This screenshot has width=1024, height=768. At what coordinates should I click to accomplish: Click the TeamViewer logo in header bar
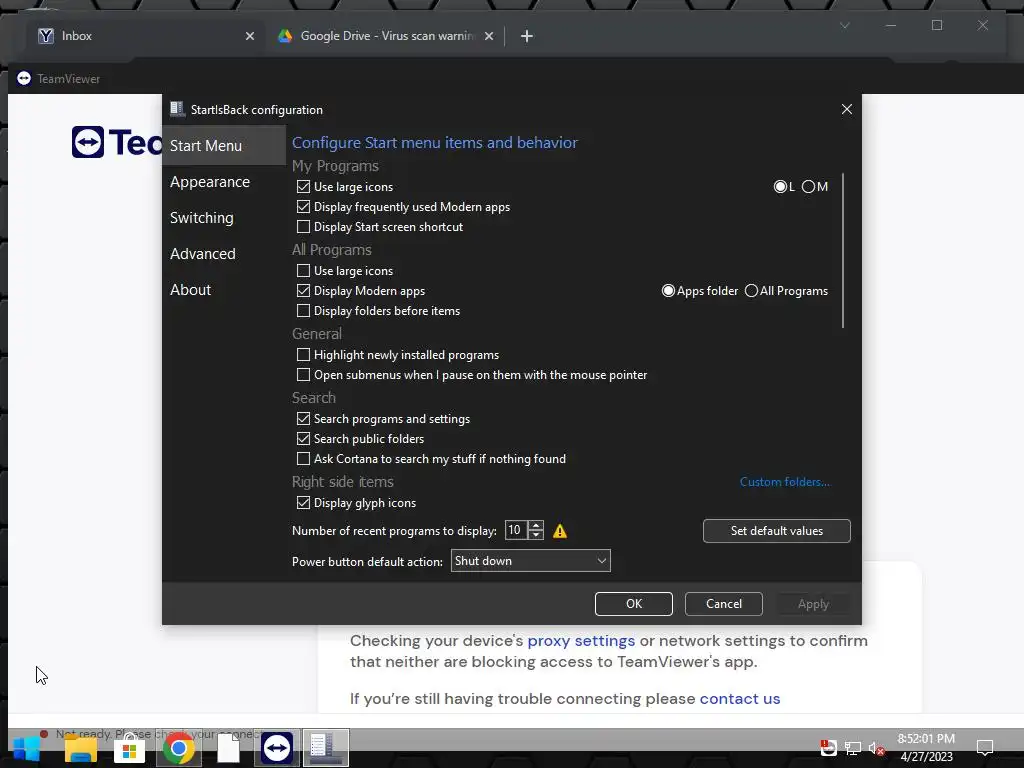pyautogui.click(x=24, y=78)
